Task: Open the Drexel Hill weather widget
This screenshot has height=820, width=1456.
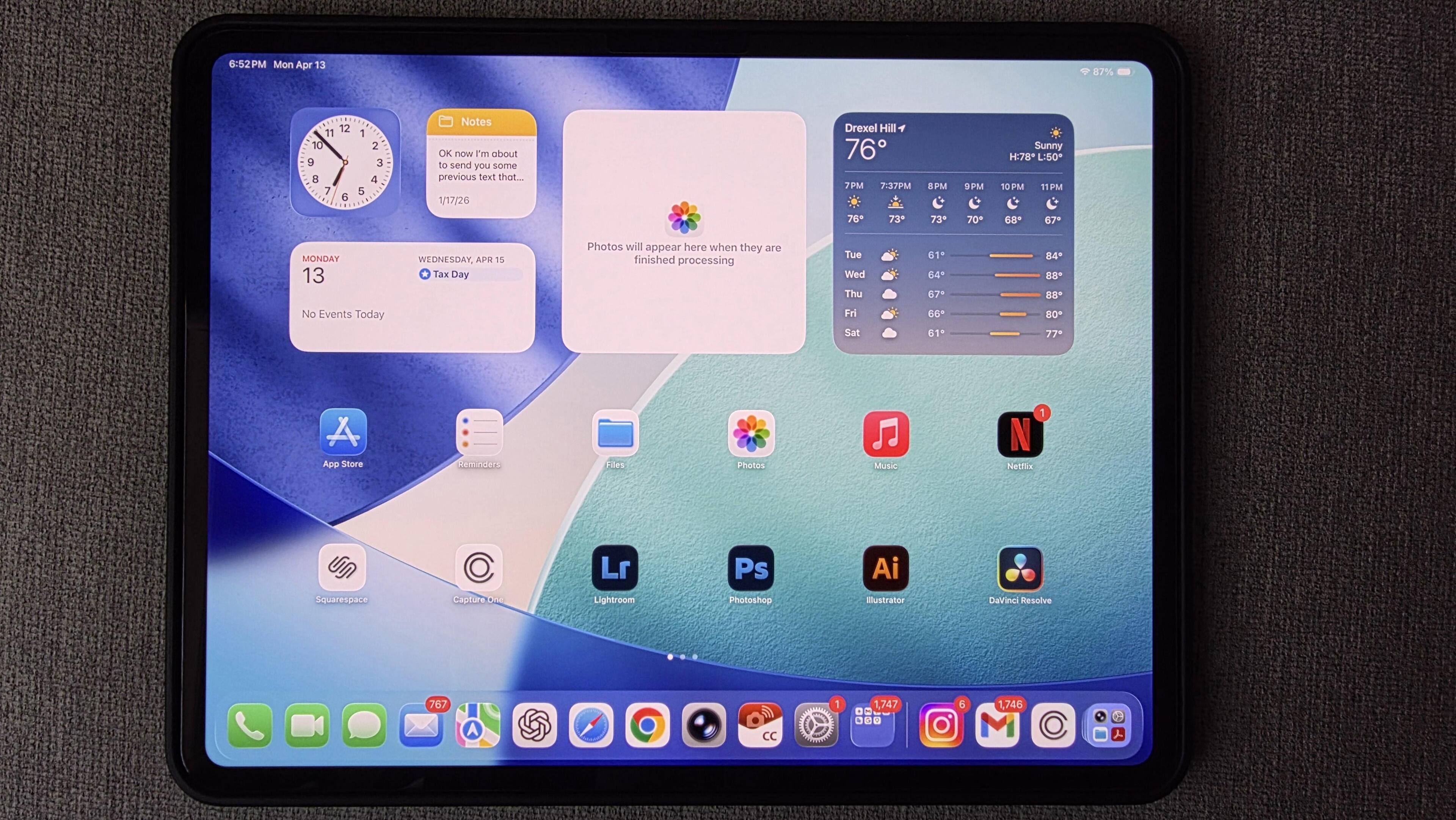Action: coord(953,234)
